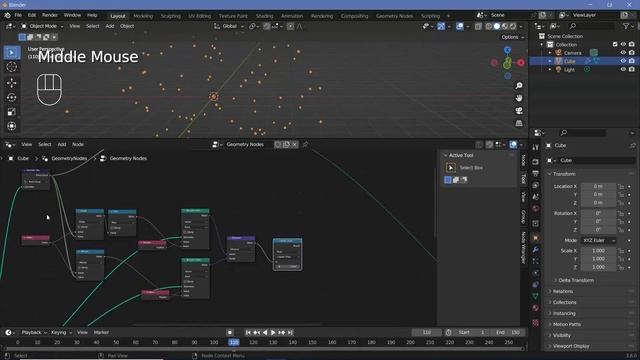The image size is (640, 360).
Task: Toggle visibility eye for Collection
Action: [x=623, y=44]
